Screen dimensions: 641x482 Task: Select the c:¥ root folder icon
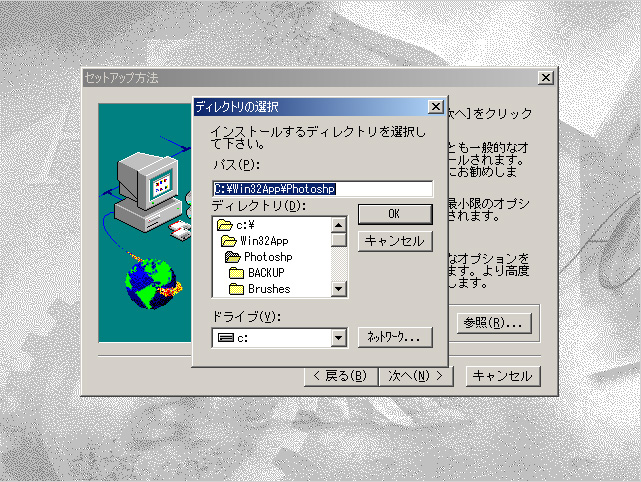tap(224, 225)
